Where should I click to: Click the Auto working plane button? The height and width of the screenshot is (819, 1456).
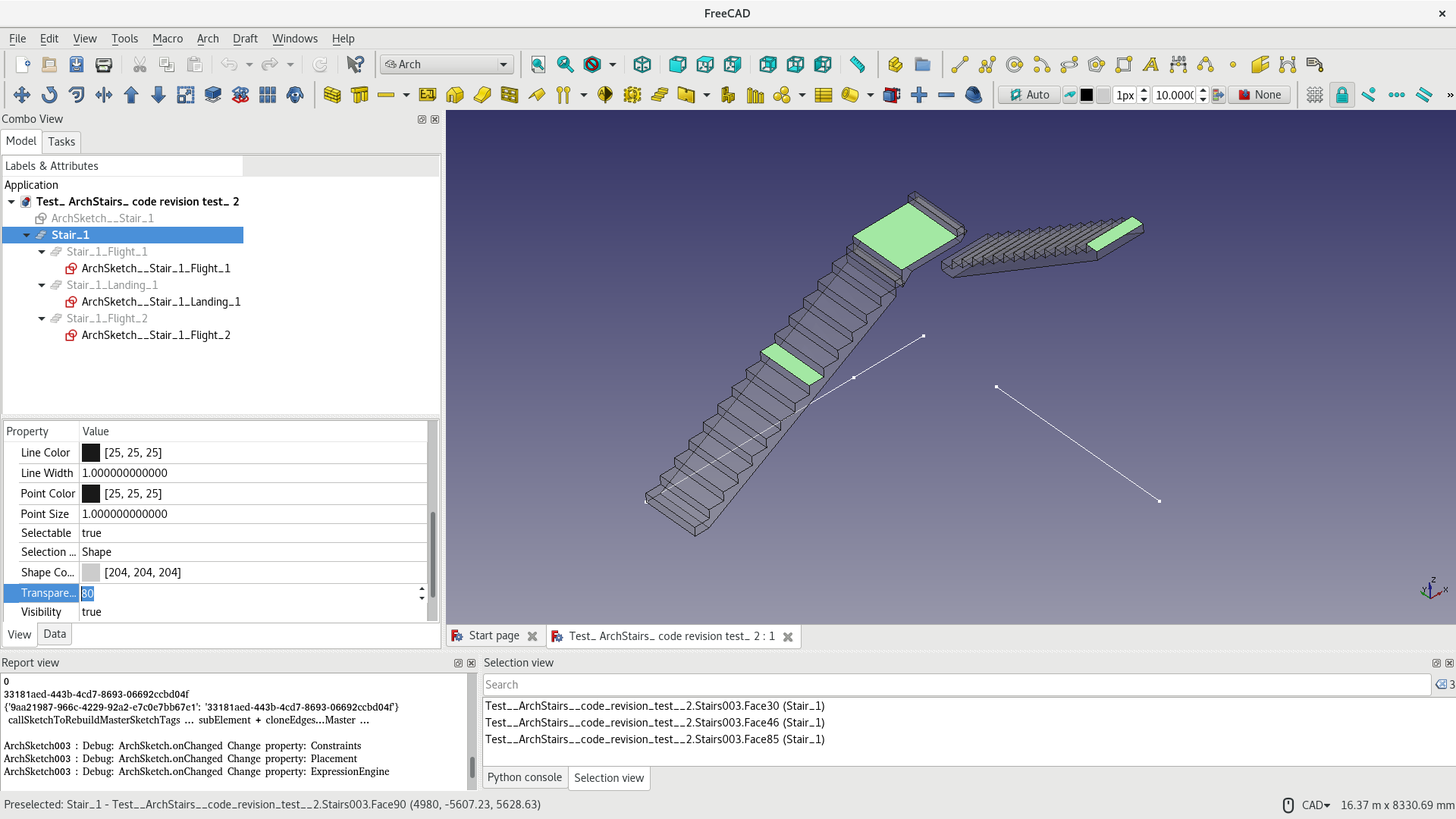(1028, 95)
